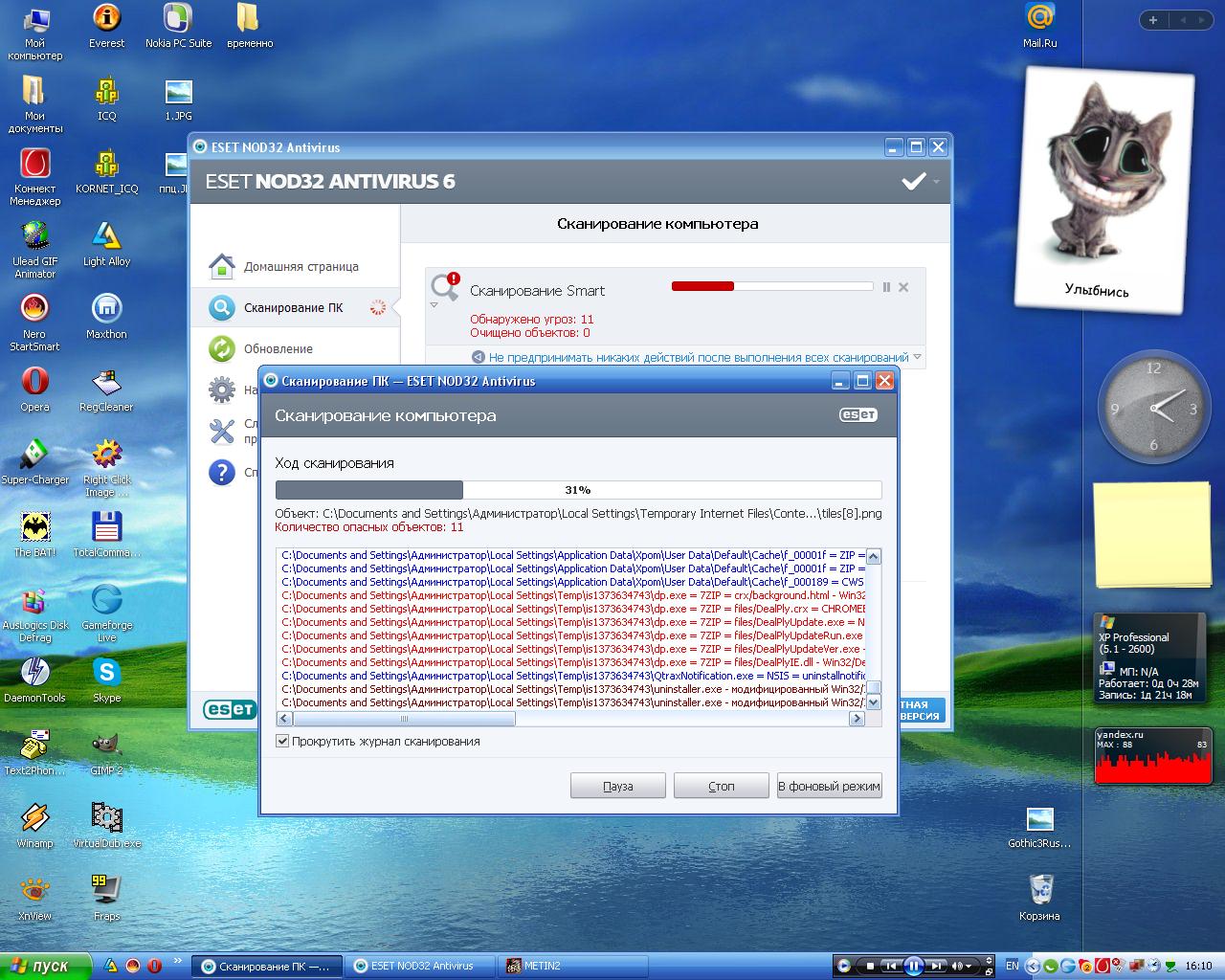This screenshot has height=980, width=1225.
Task: Click the plus button on sidebar gadget bar
Action: point(1153,20)
